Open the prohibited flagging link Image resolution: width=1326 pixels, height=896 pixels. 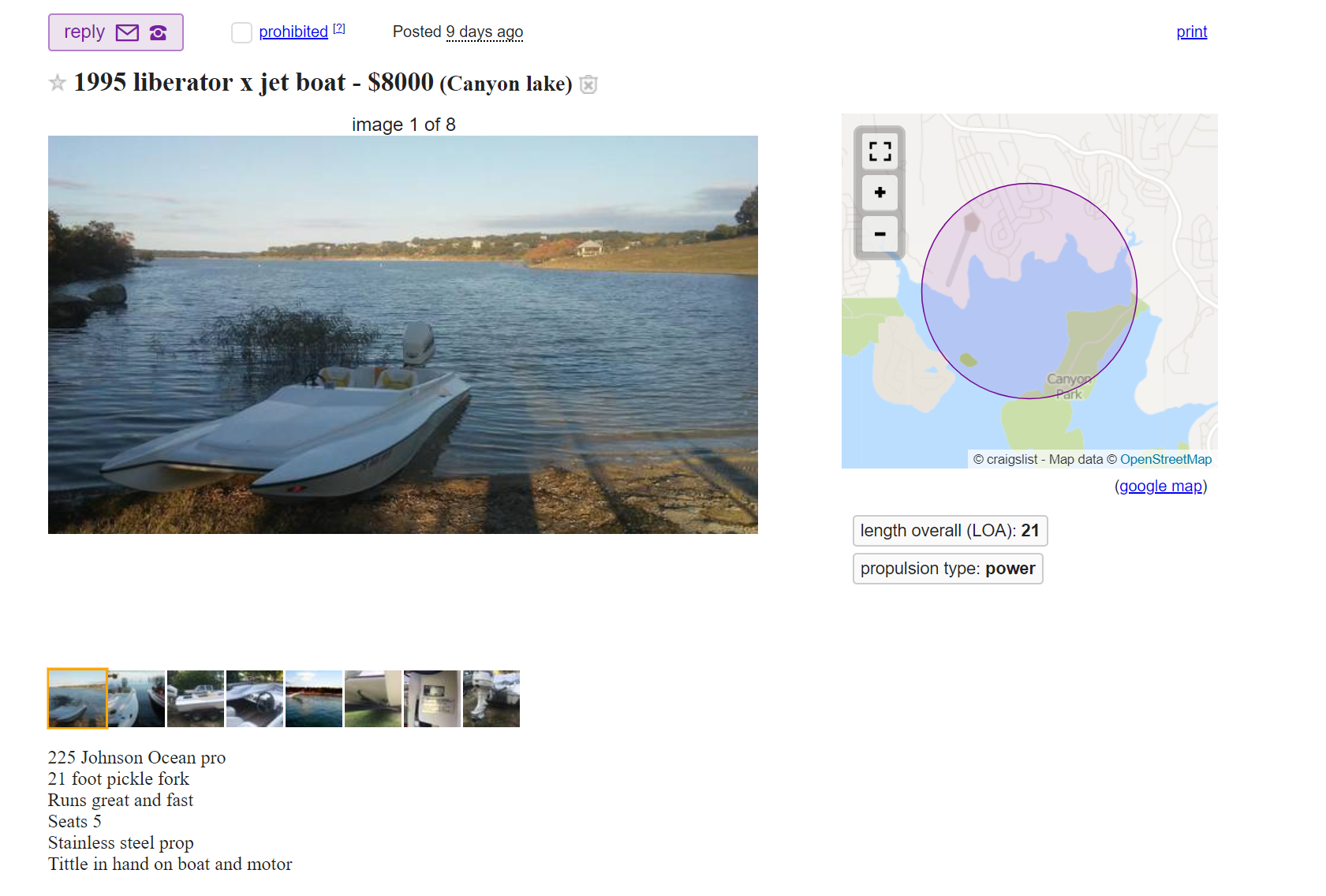point(293,32)
